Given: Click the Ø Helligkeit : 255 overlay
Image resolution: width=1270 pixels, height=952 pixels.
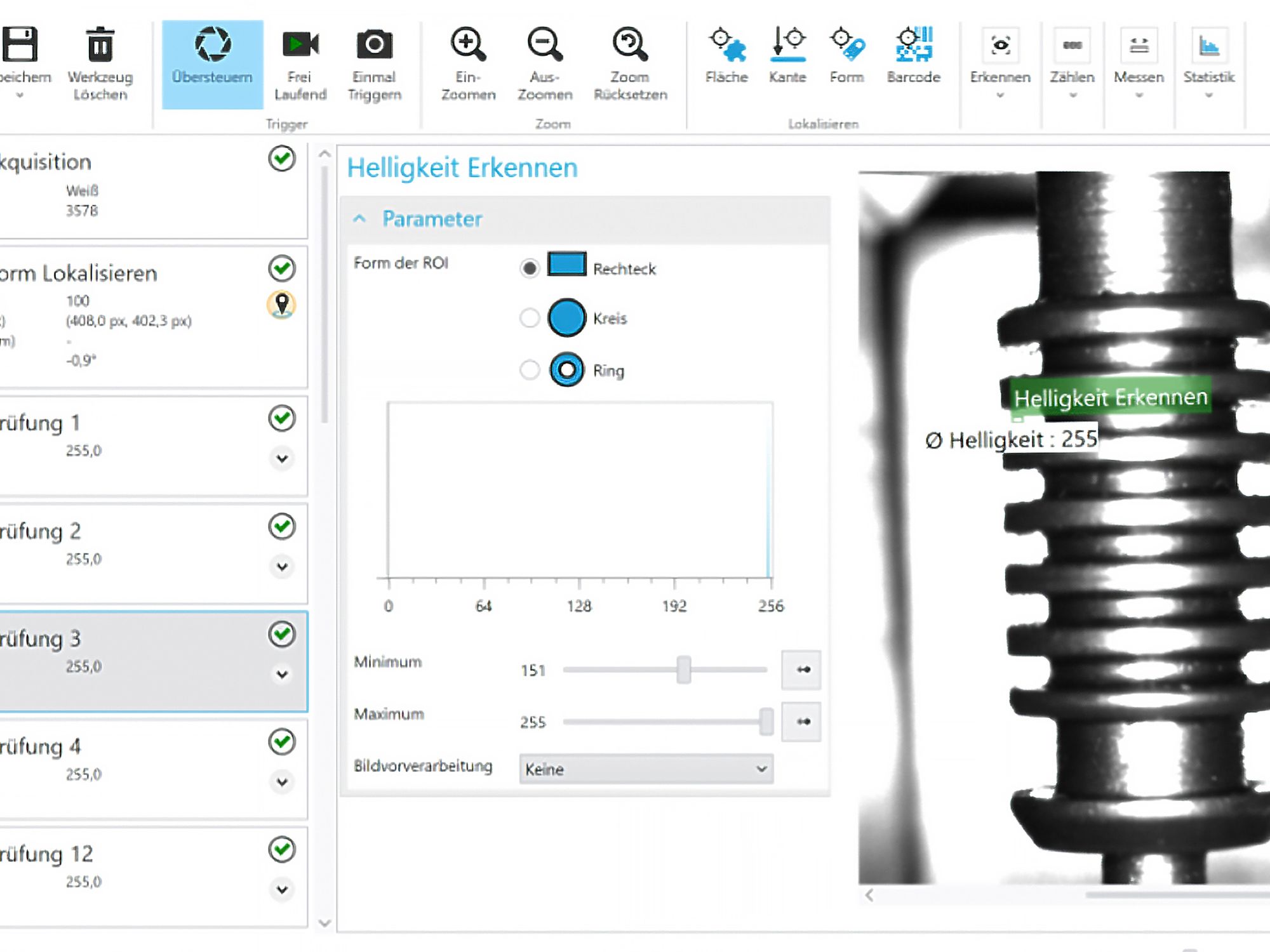Looking at the screenshot, I should [x=1011, y=439].
